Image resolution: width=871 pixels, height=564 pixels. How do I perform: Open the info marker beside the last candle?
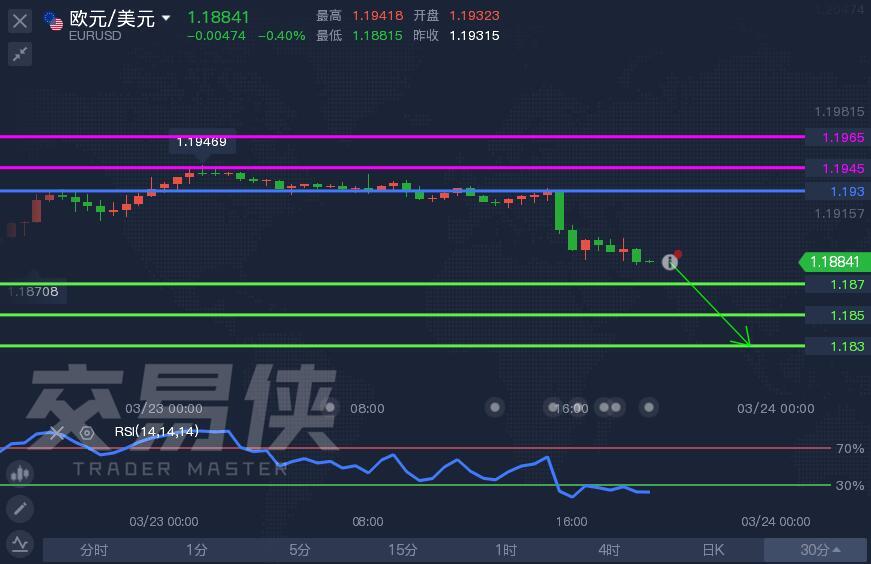pyautogui.click(x=670, y=262)
